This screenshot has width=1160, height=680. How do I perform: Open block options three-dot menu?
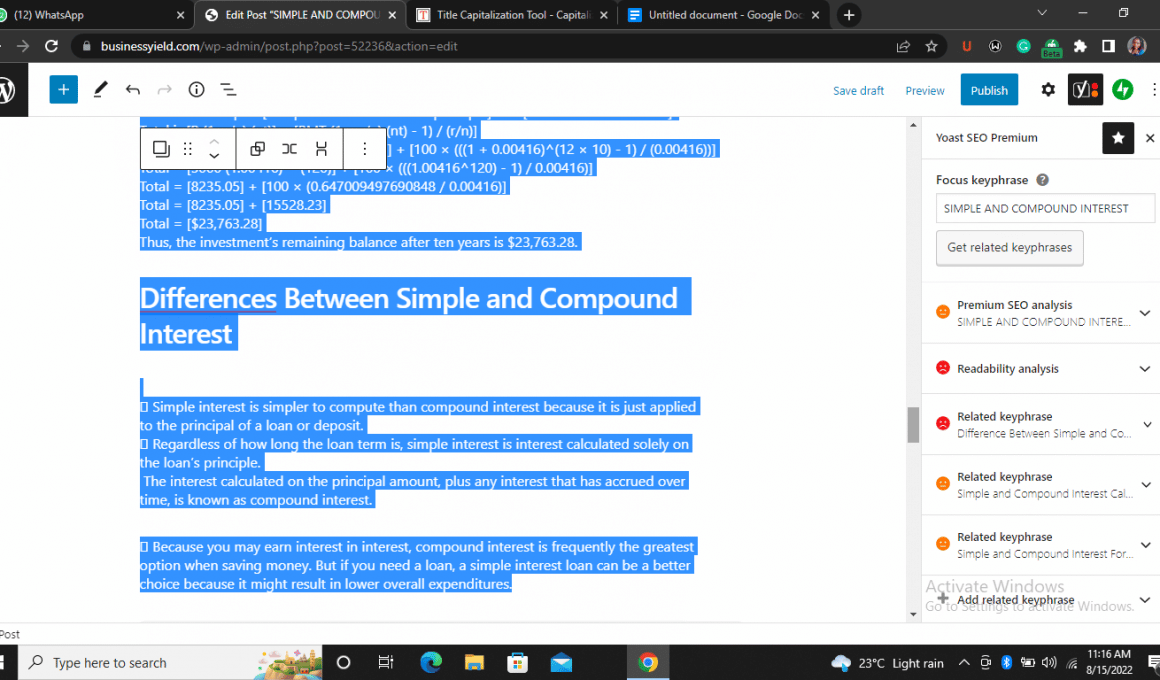coord(364,149)
